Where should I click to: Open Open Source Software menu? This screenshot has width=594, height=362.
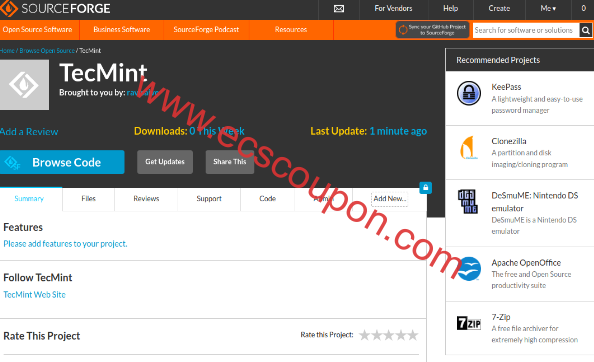click(38, 30)
